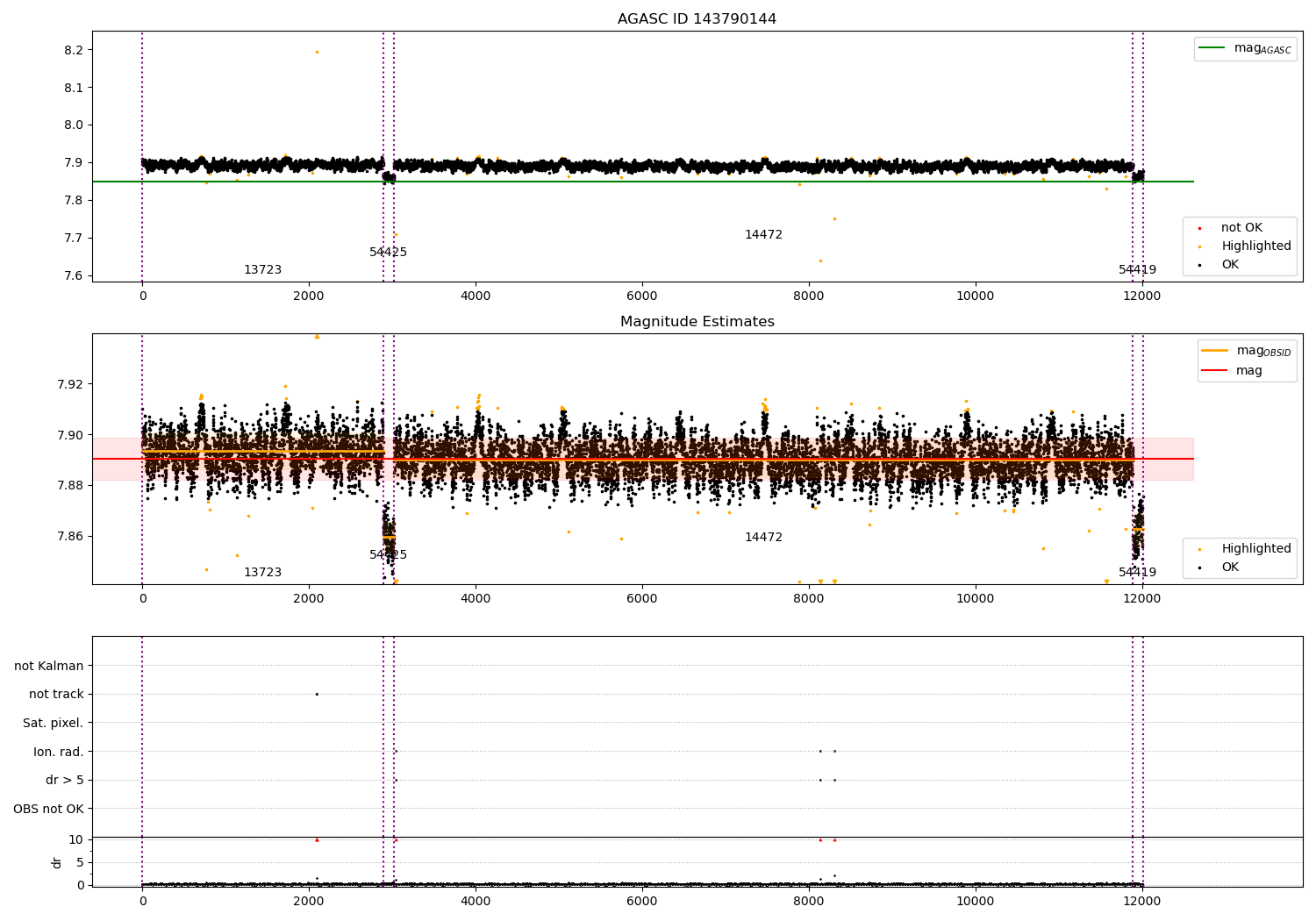This screenshot has height=921, width=1316.
Task: Click 'not OK' in top plot legend
Action: (1240, 228)
